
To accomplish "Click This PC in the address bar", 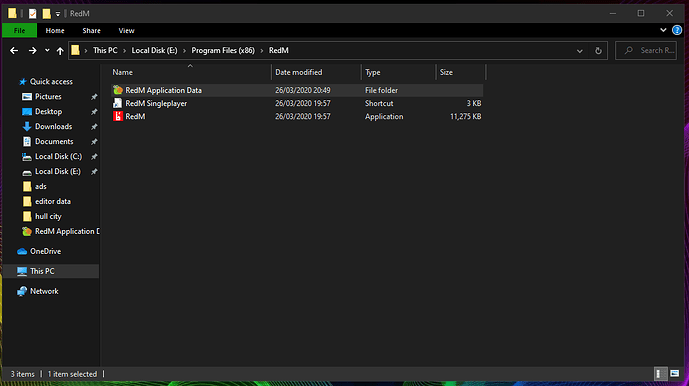I will (x=105, y=51).
